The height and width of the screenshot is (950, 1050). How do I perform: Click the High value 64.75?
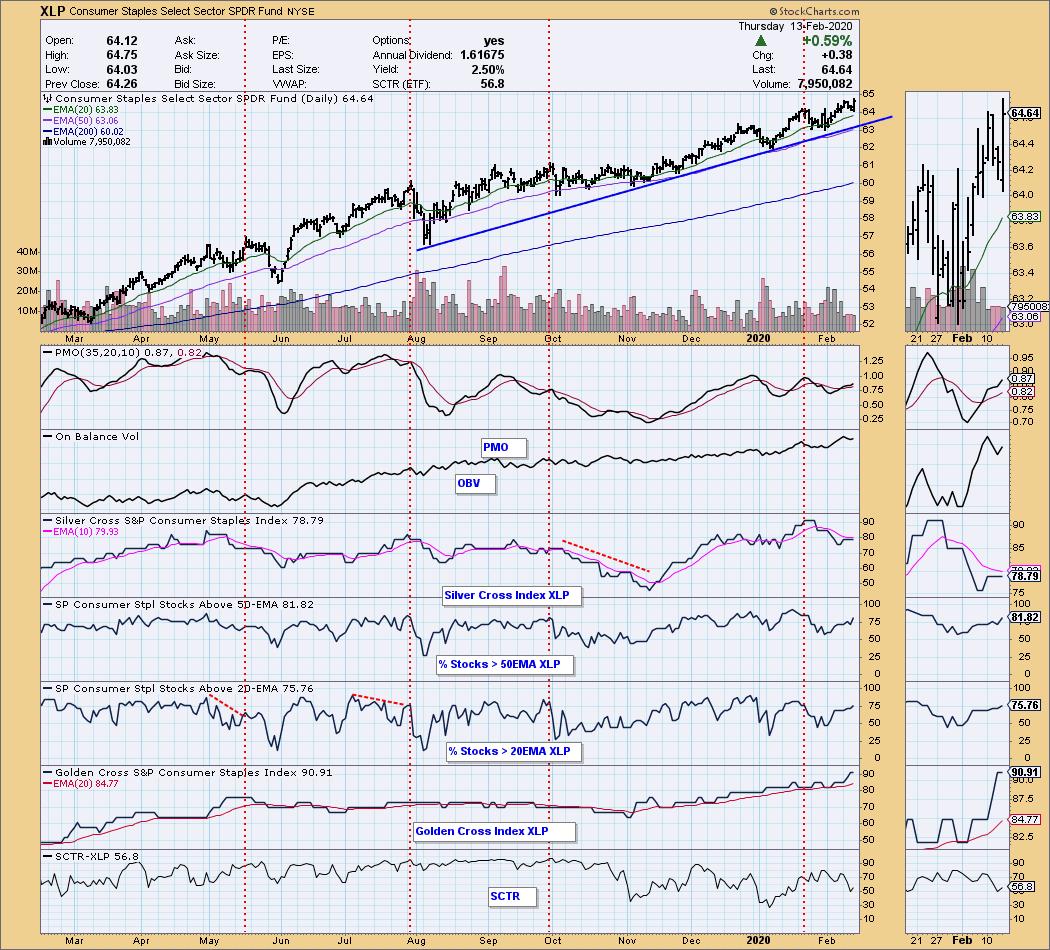click(x=122, y=56)
